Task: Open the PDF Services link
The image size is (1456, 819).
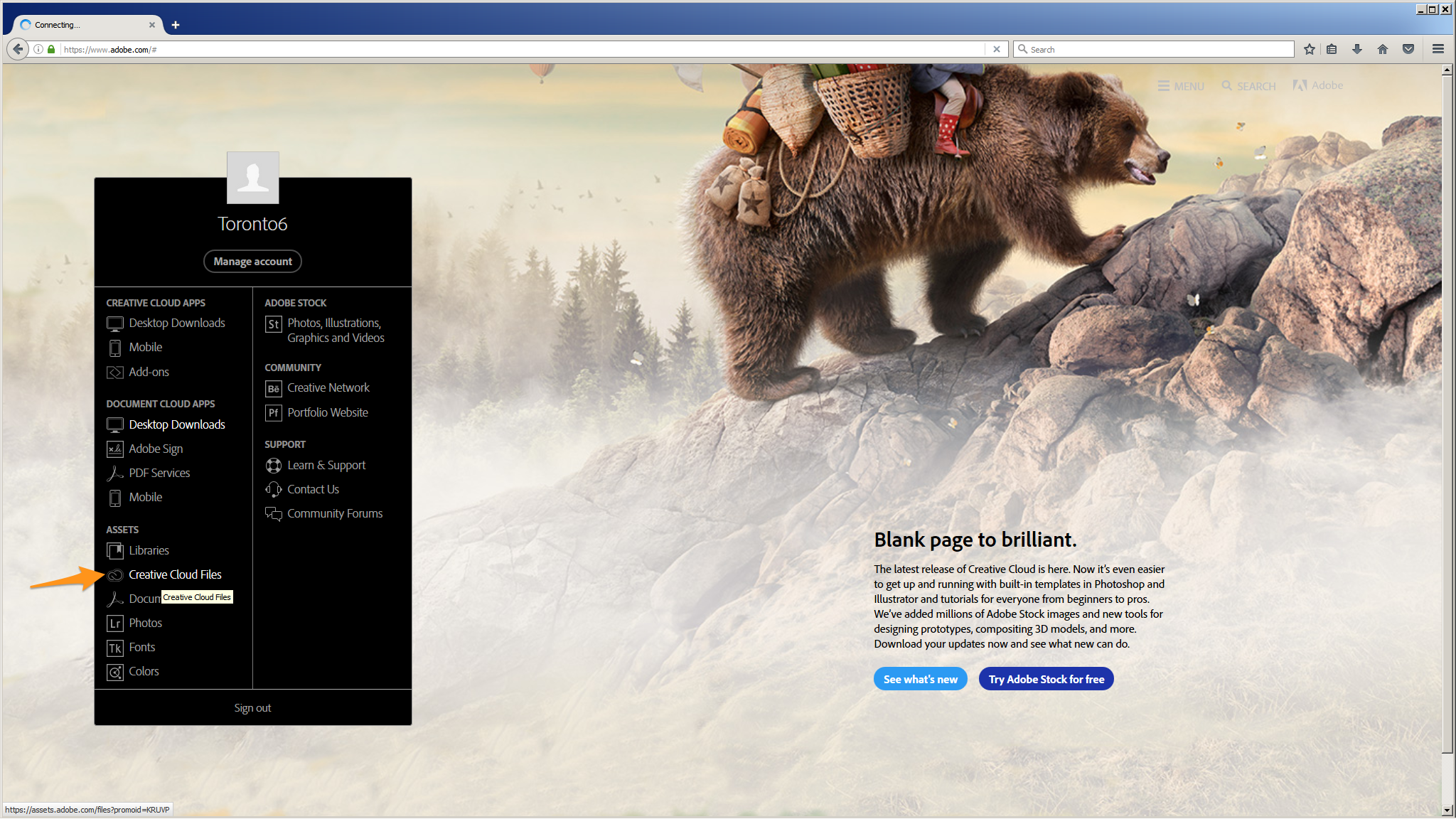Action: [x=159, y=473]
